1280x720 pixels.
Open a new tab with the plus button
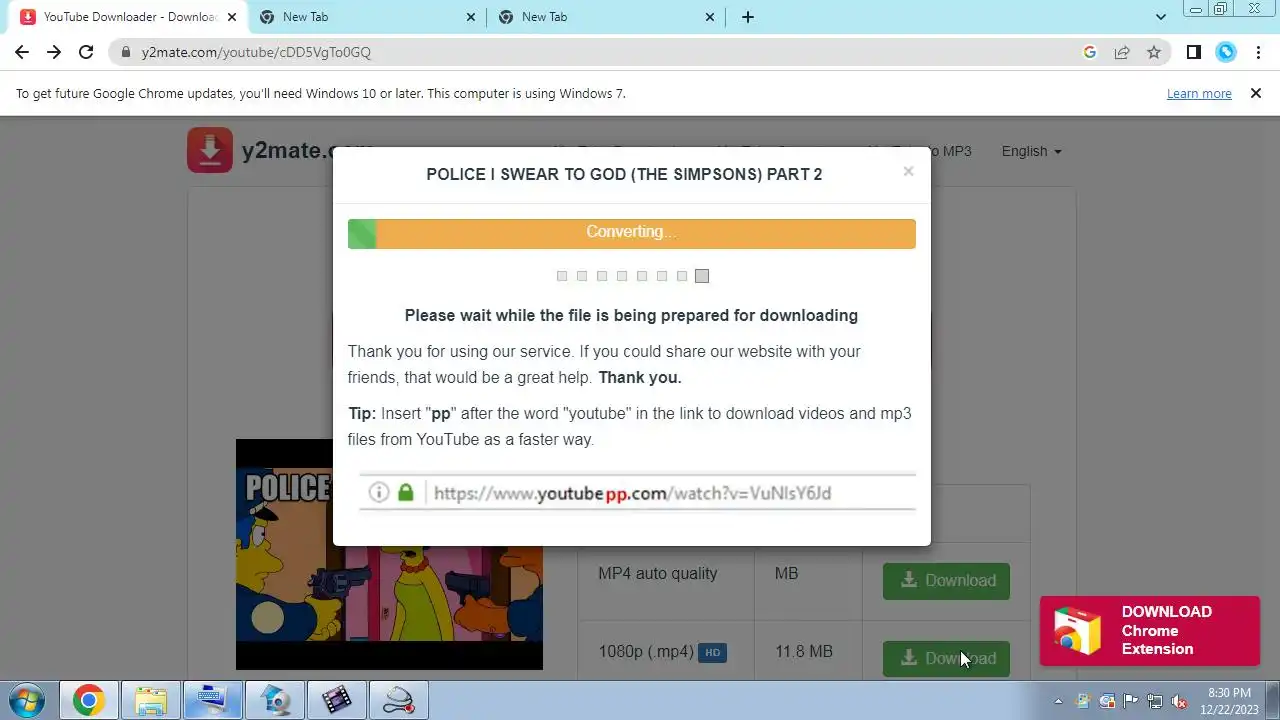[748, 17]
